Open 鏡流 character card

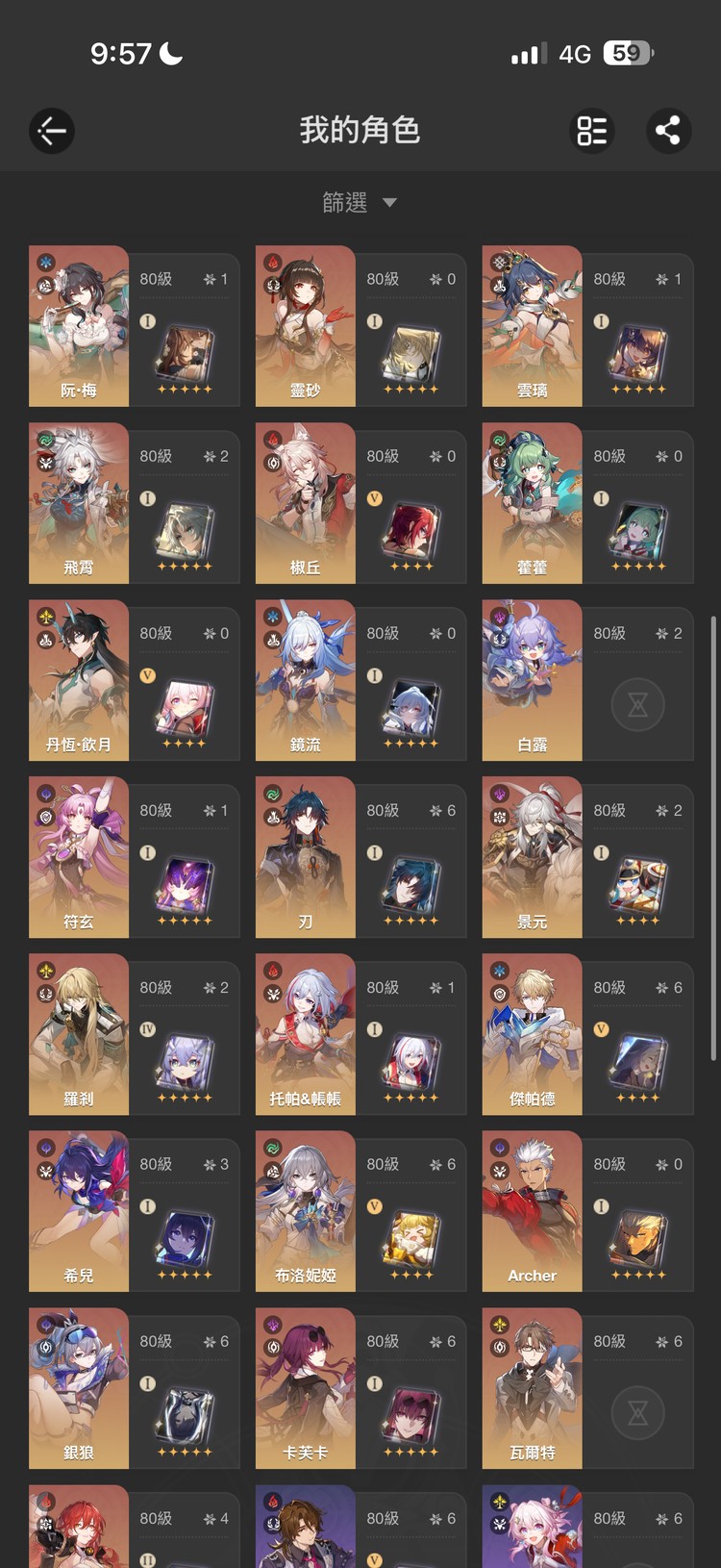tap(360, 680)
